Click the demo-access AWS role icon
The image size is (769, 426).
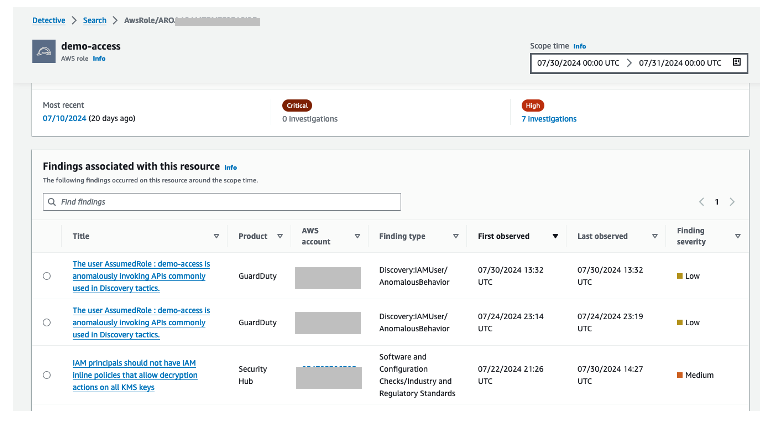point(44,51)
